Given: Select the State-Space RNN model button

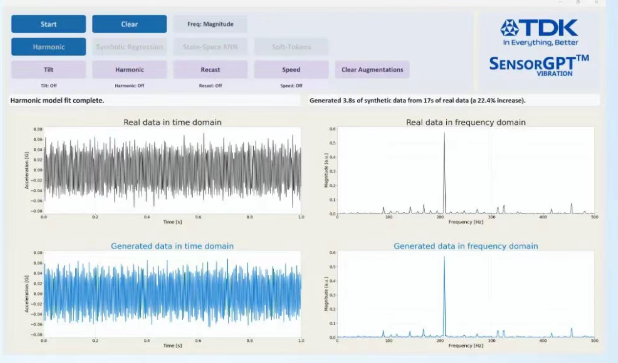Looking at the screenshot, I should [210, 47].
